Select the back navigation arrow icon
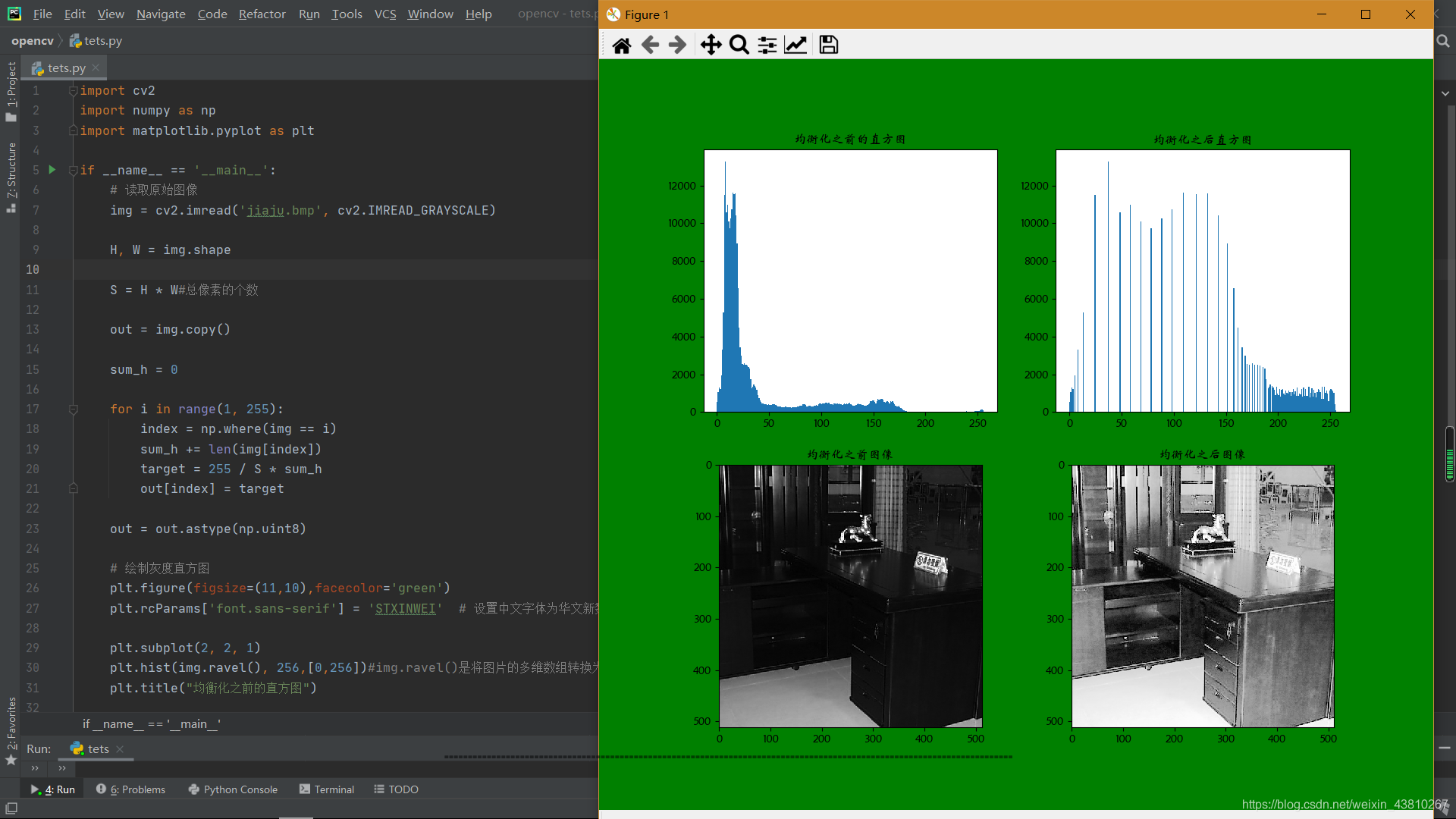Image resolution: width=1456 pixels, height=819 pixels. (650, 44)
